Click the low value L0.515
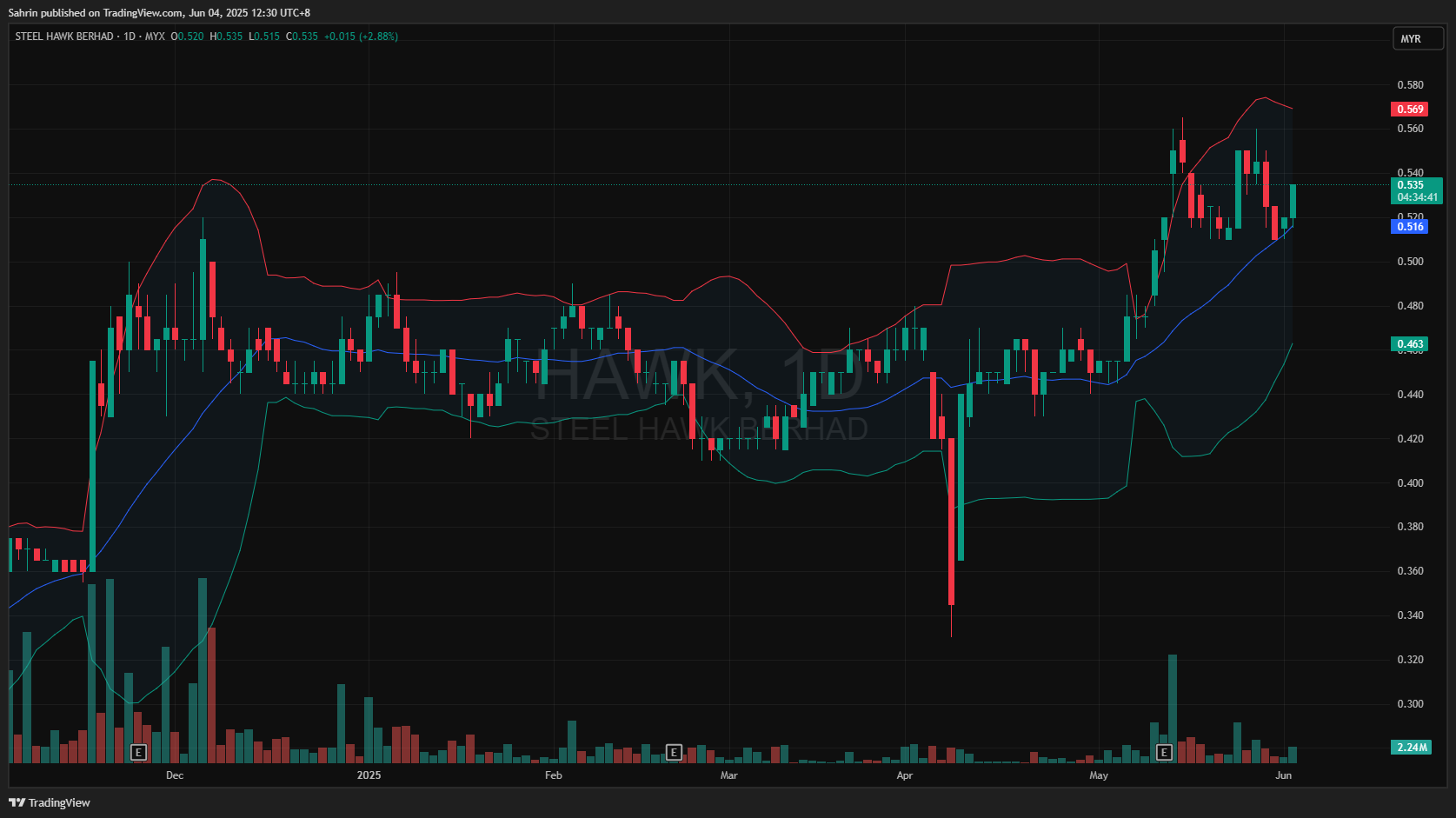The width and height of the screenshot is (1456, 818). (264, 37)
